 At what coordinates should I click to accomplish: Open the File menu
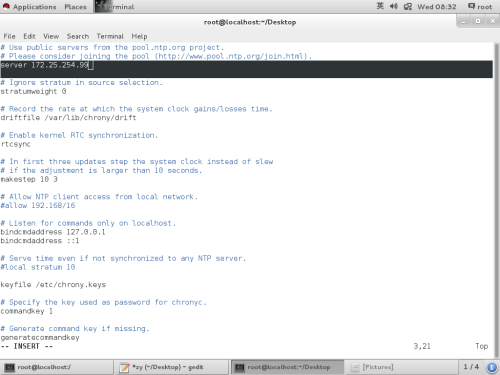(9, 36)
